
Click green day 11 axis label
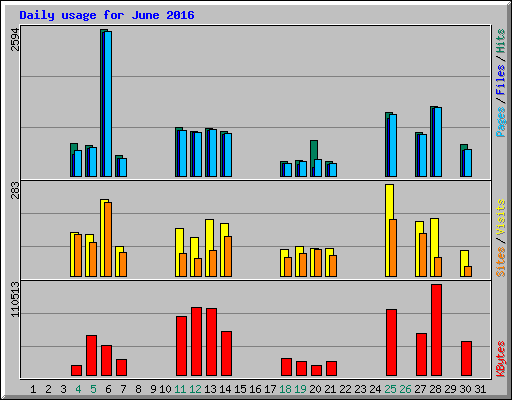180,389
